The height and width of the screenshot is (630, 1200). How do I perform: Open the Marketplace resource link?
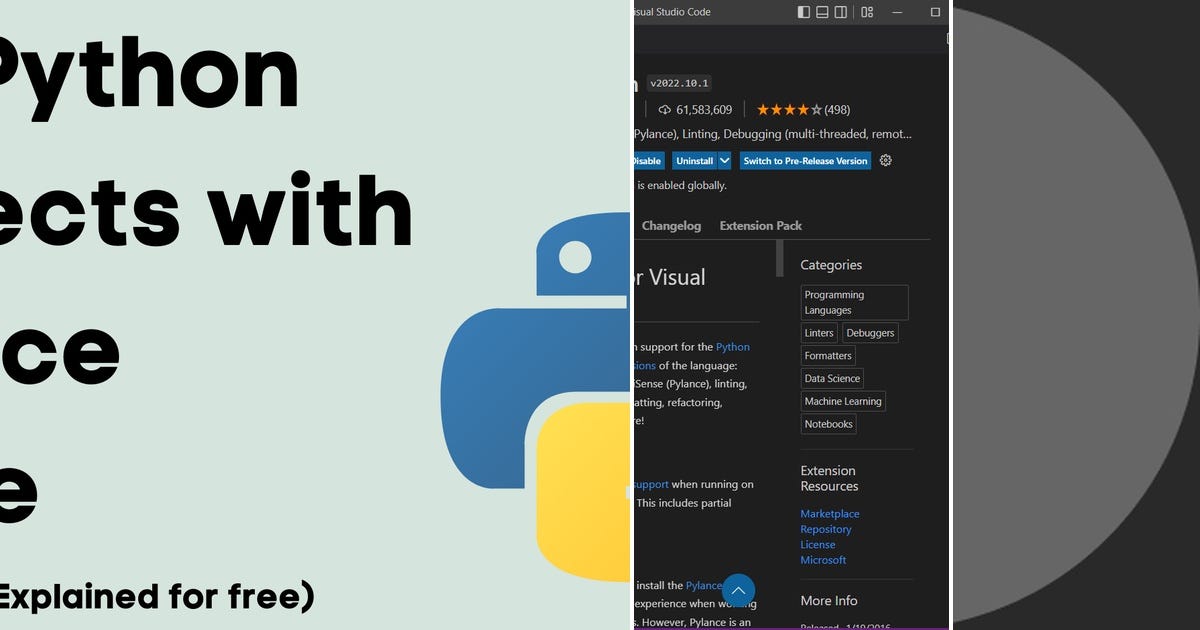830,513
